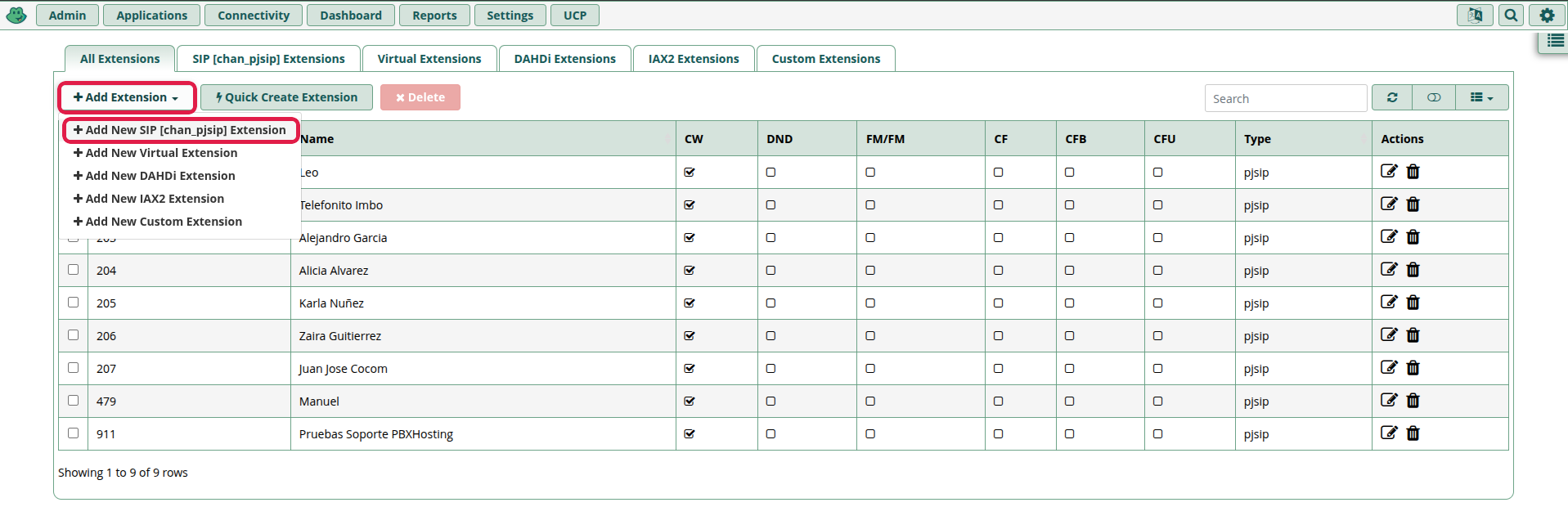Image resolution: width=1568 pixels, height=507 pixels.
Task: Delete extension 206 with trash icon
Action: coord(1413,334)
